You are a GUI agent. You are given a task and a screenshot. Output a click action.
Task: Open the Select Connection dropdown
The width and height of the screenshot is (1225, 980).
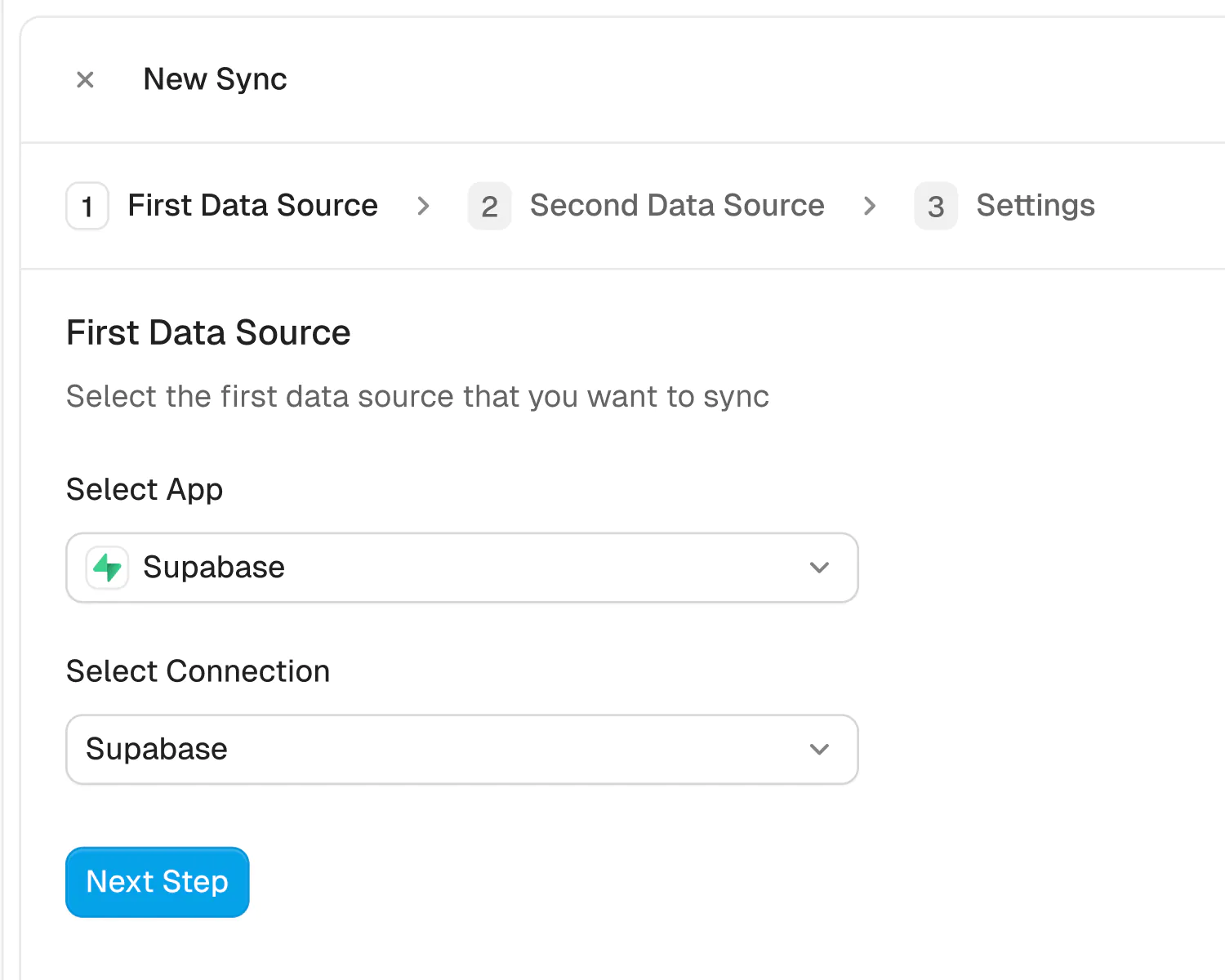[462, 750]
